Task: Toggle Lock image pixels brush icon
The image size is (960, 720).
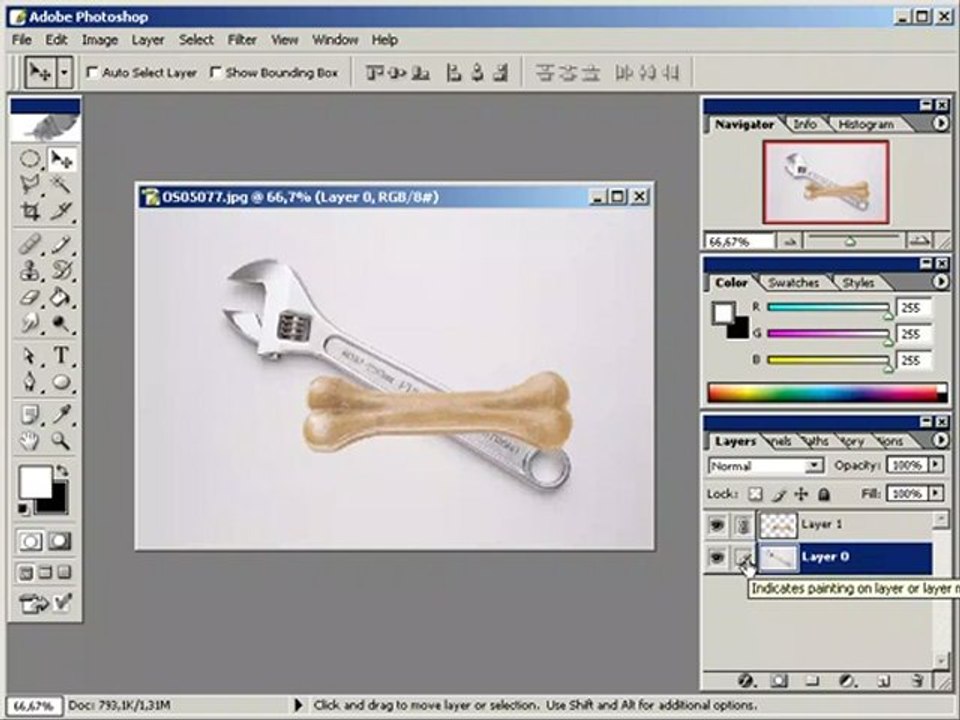Action: tap(779, 494)
